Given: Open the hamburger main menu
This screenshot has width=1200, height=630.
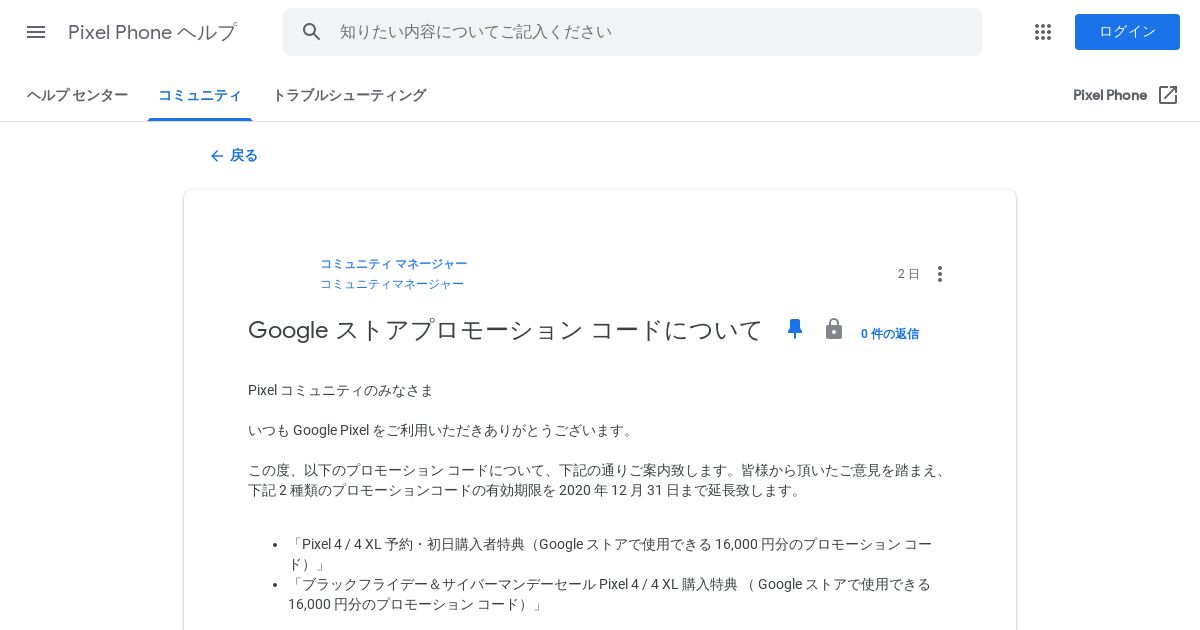Looking at the screenshot, I should click(36, 32).
